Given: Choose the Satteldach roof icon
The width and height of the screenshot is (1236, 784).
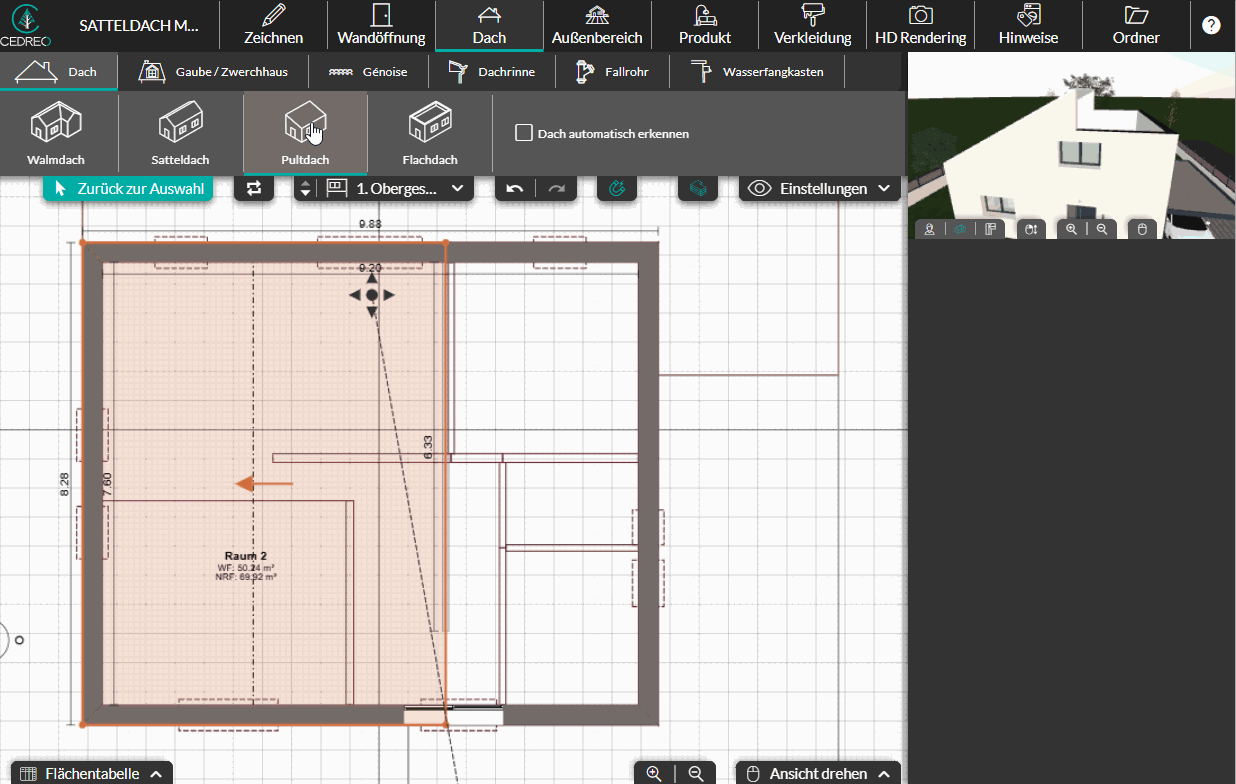Looking at the screenshot, I should click(x=180, y=133).
